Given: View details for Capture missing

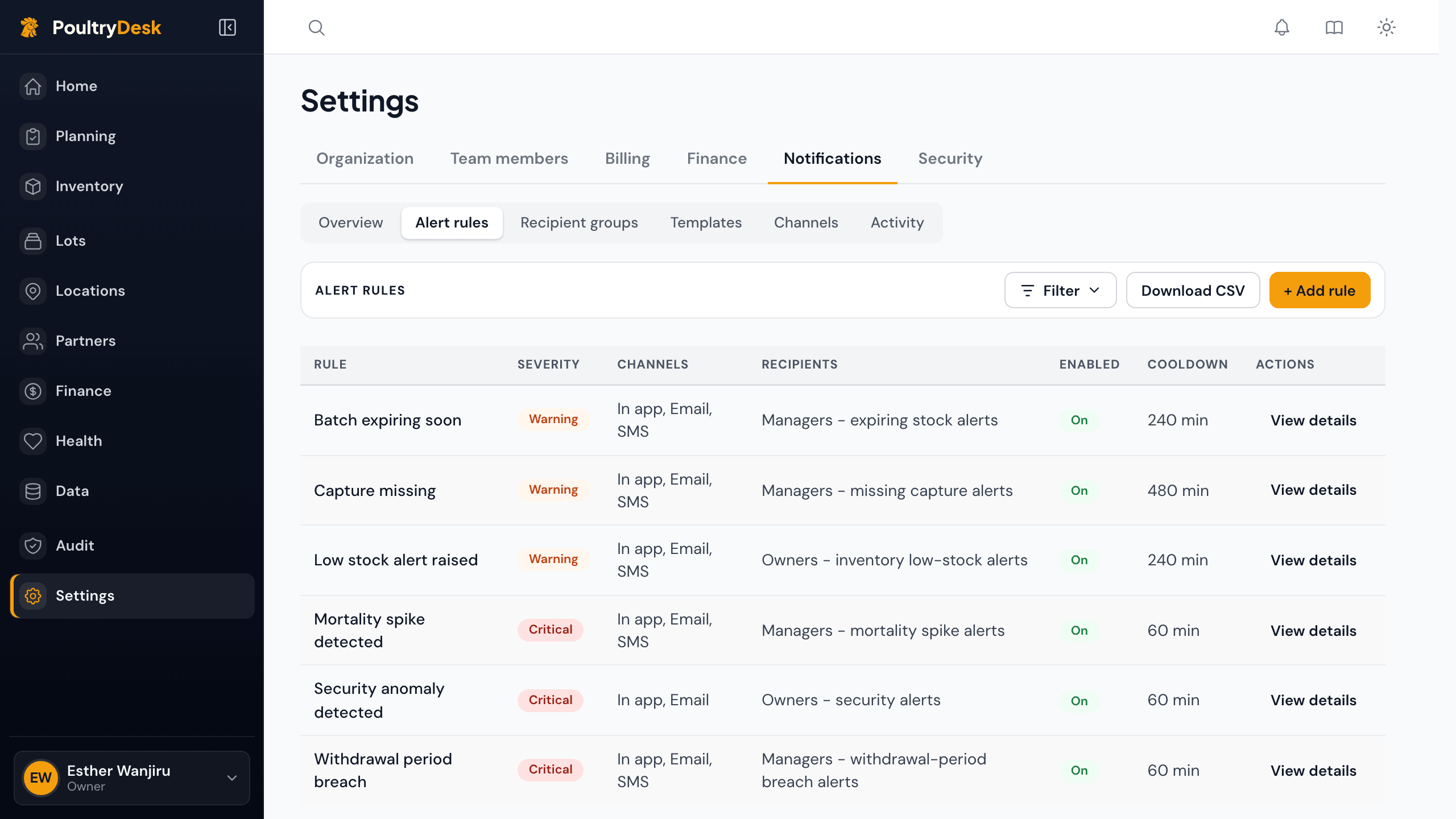Looking at the screenshot, I should click(x=1313, y=490).
